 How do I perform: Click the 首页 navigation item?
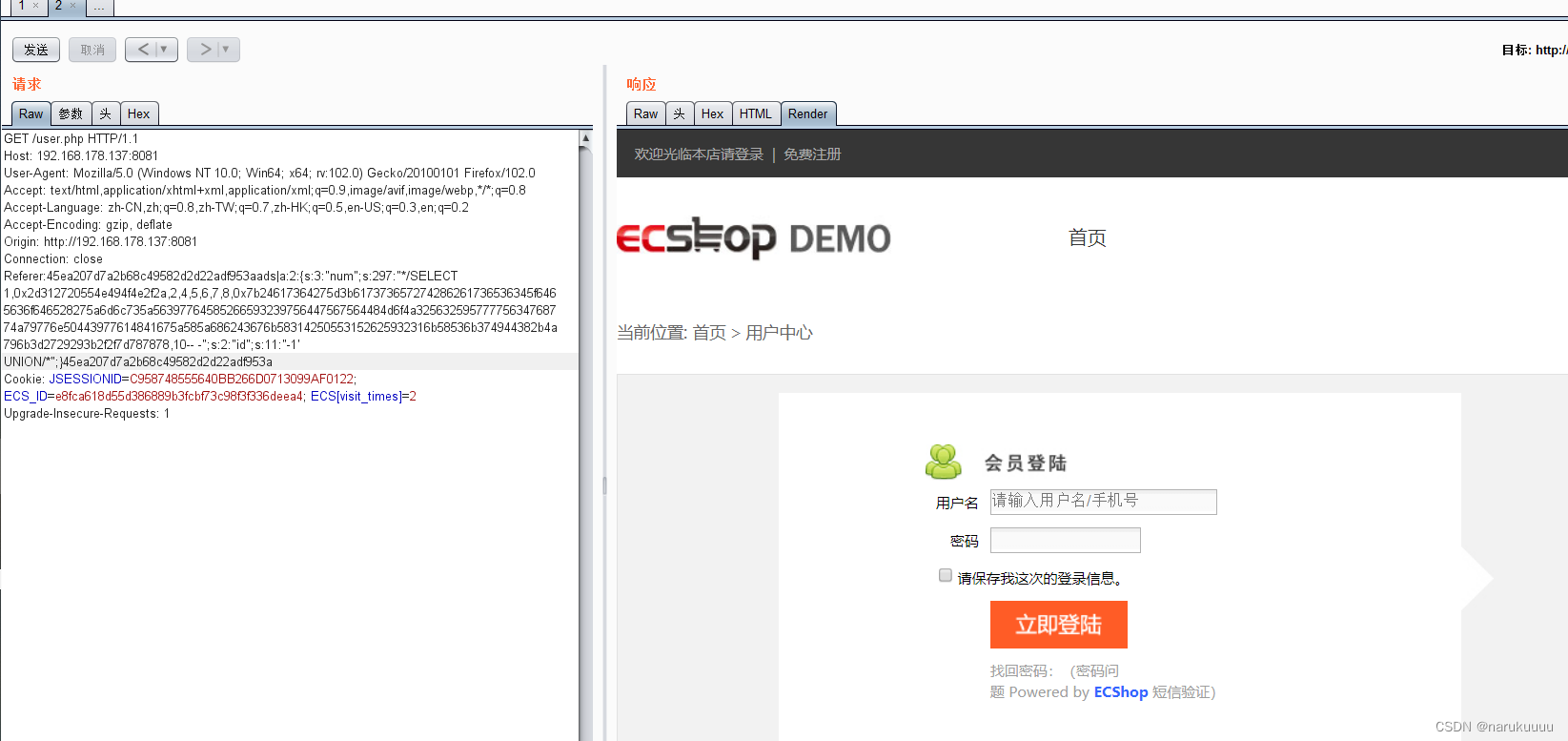[1087, 237]
